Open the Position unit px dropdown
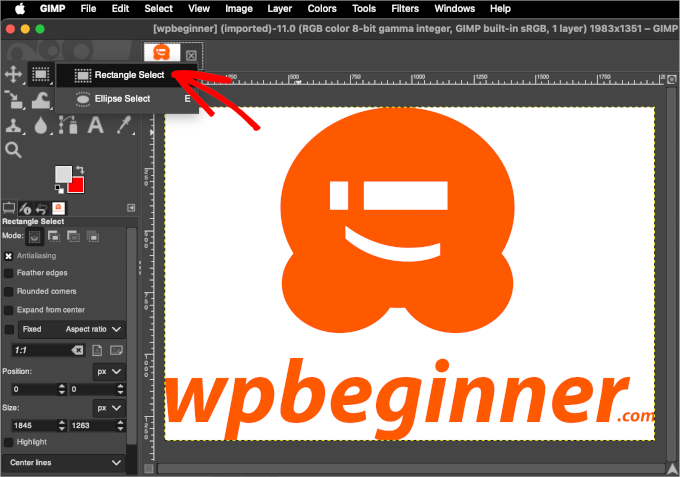The width and height of the screenshot is (680, 477). pyautogui.click(x=108, y=371)
